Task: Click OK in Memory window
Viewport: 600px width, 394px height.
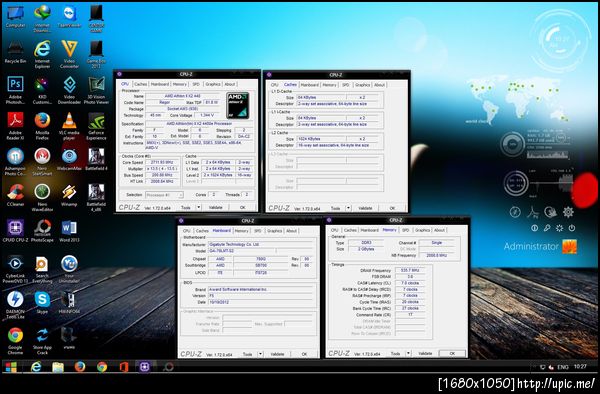Action: (x=452, y=353)
